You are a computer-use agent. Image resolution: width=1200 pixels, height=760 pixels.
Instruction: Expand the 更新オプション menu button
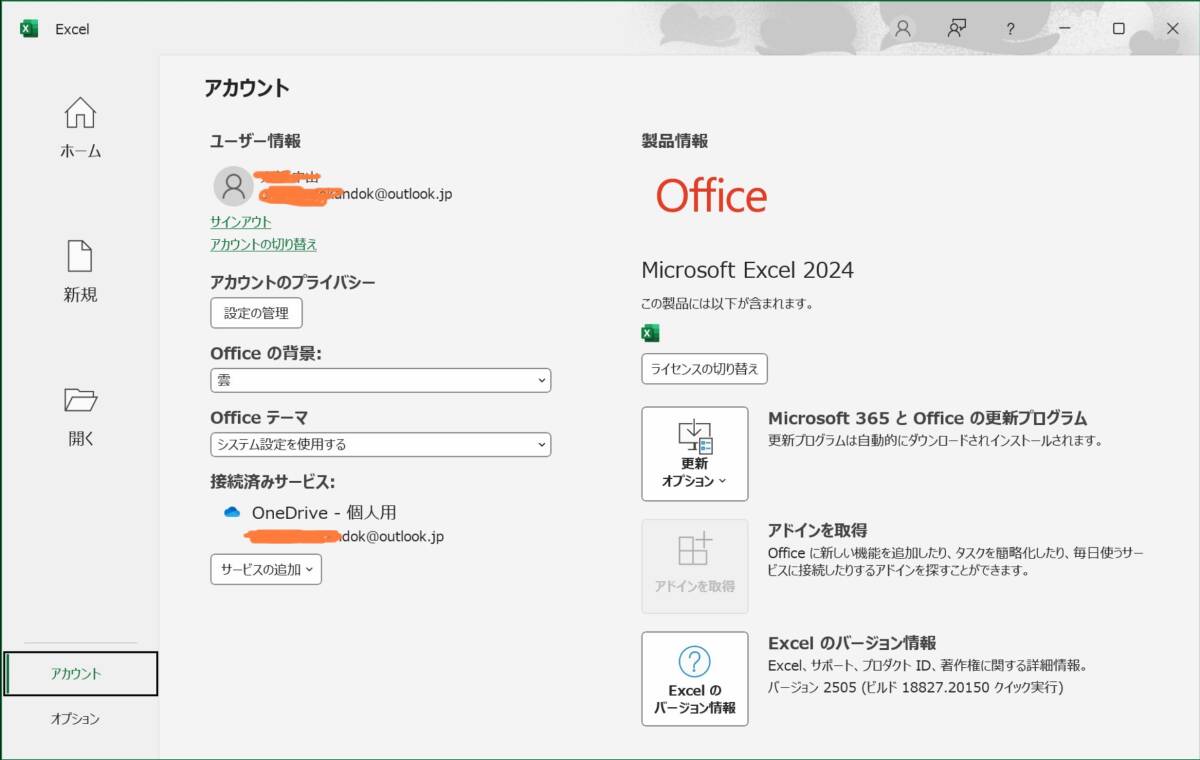[x=694, y=454]
